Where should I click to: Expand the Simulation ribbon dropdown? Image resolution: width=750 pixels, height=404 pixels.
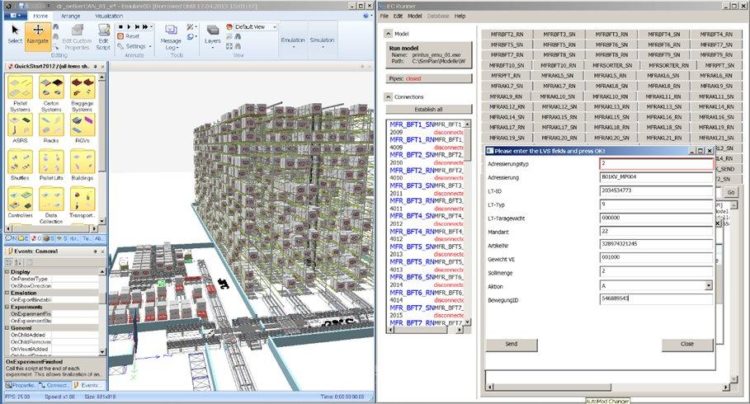322,42
